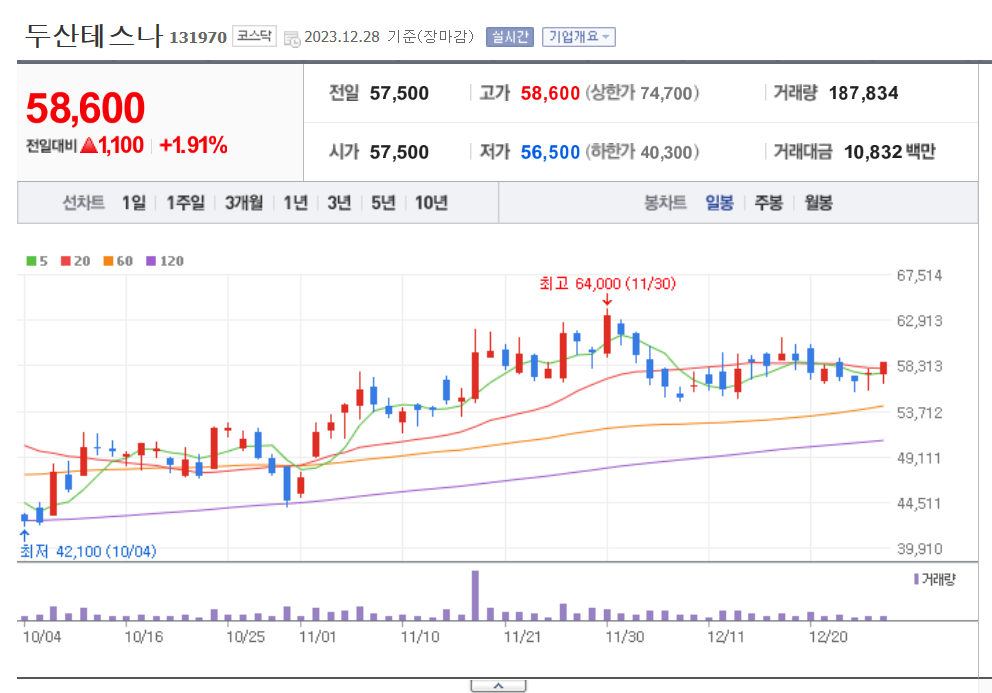The height and width of the screenshot is (693, 992).
Task: Click the 최고 64,000 (11/30) high marker label
Action: [607, 284]
